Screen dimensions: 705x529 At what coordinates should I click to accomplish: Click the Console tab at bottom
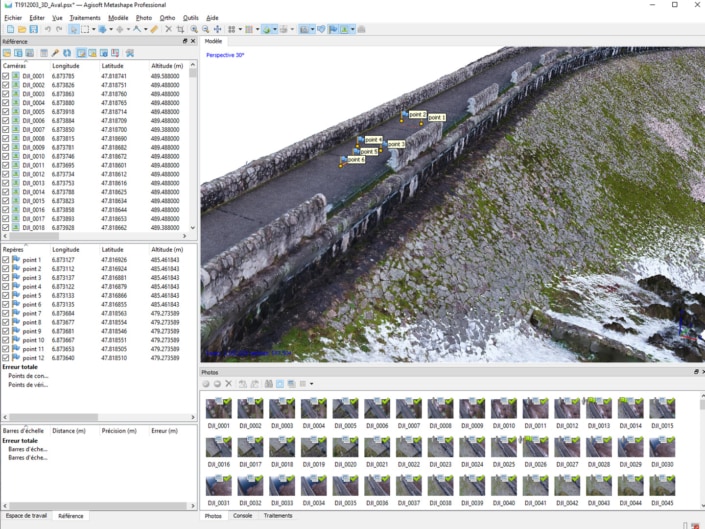click(243, 516)
